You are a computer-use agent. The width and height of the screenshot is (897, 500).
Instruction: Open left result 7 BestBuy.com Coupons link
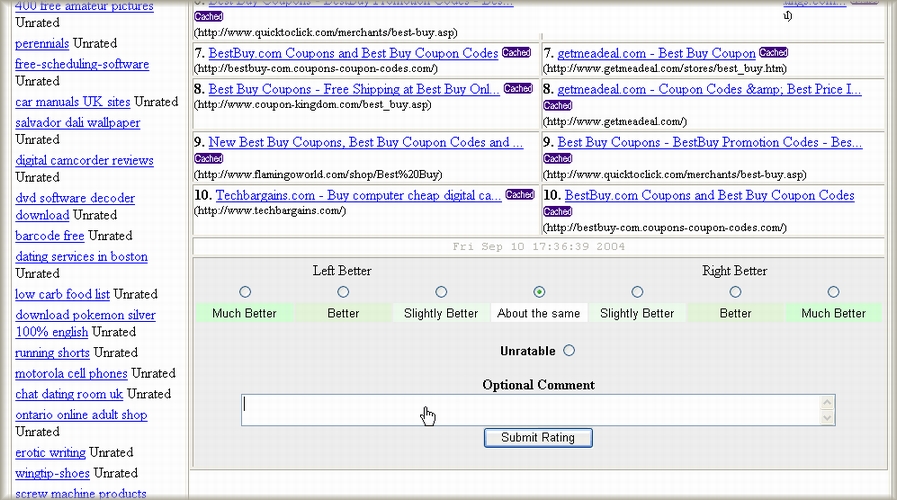pyautogui.click(x=353, y=53)
